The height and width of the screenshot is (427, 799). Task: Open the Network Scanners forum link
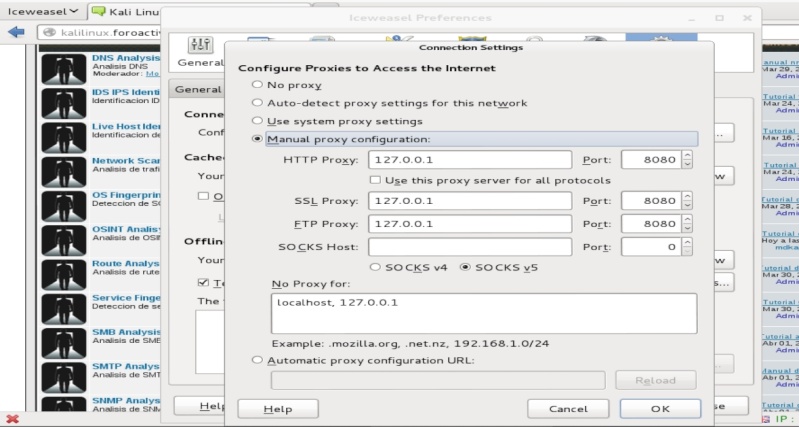pos(126,161)
